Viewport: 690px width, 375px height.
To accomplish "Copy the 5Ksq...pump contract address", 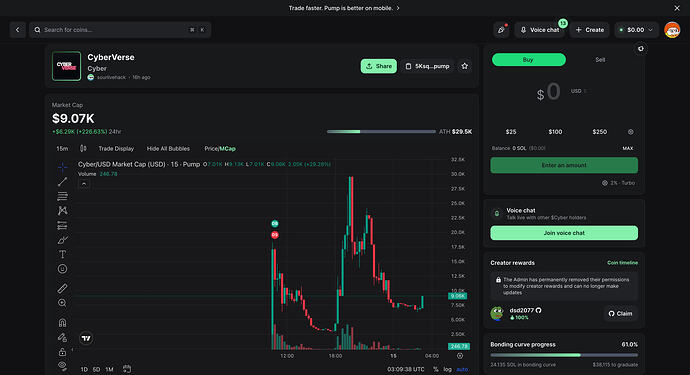I will [x=427, y=66].
